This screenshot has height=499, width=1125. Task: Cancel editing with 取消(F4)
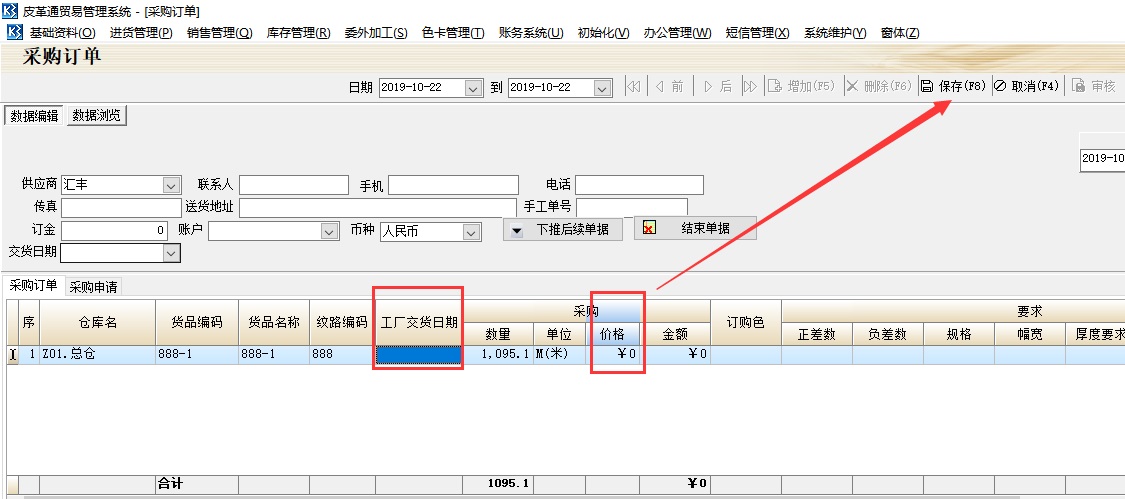point(1027,86)
